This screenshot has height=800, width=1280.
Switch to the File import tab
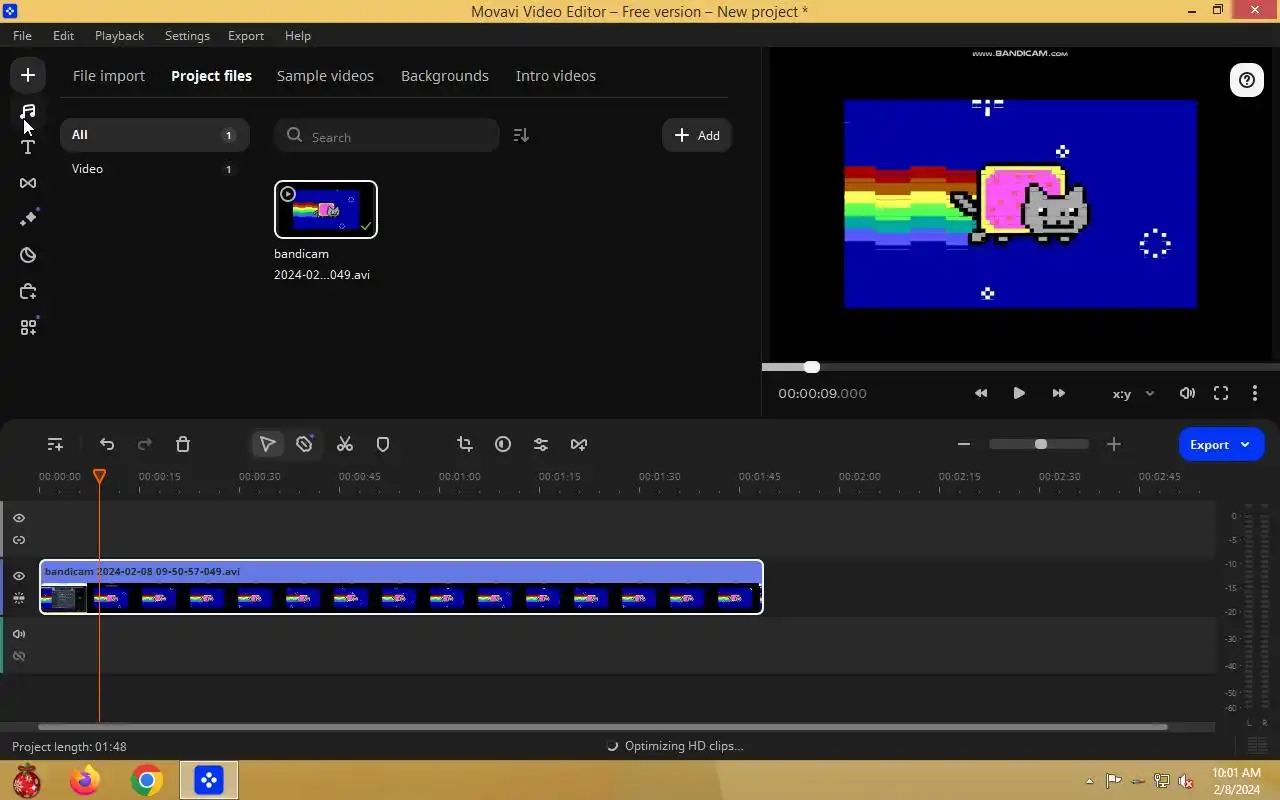109,76
